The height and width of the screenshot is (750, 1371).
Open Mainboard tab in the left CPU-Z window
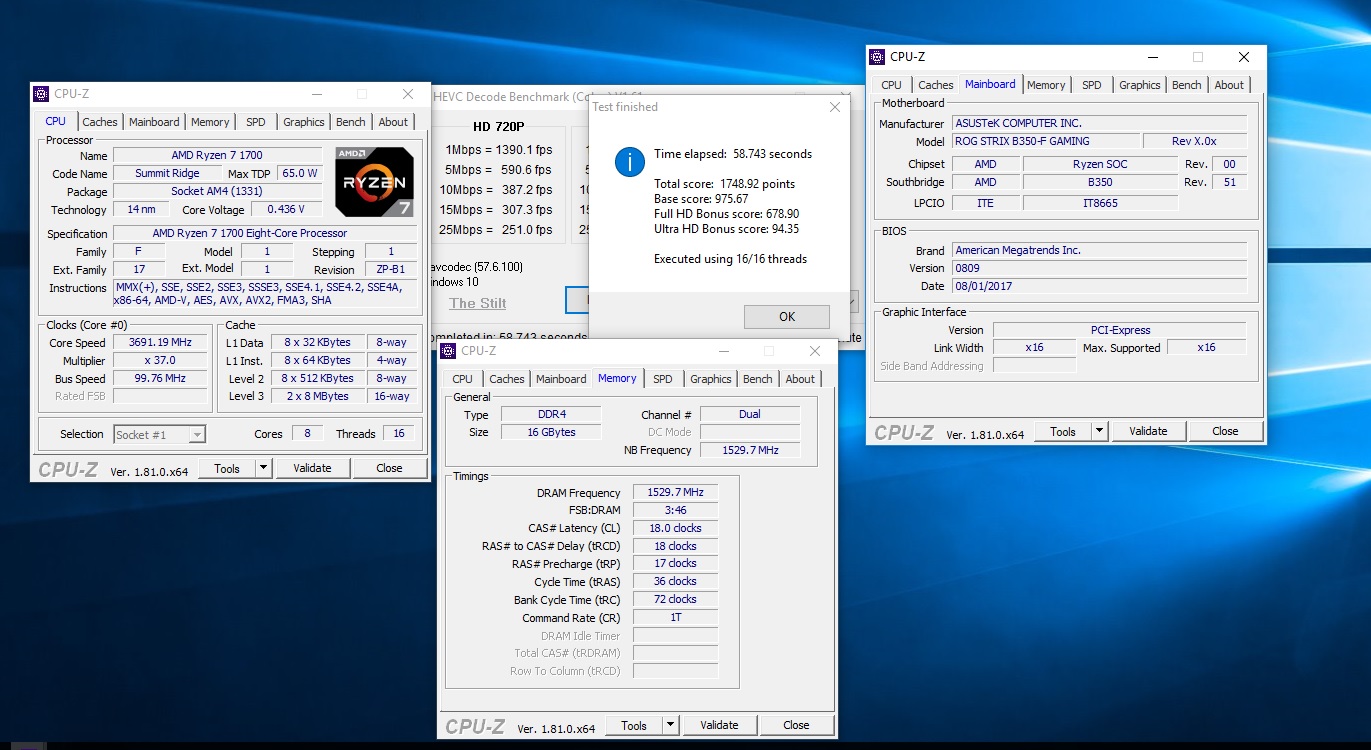coord(154,122)
